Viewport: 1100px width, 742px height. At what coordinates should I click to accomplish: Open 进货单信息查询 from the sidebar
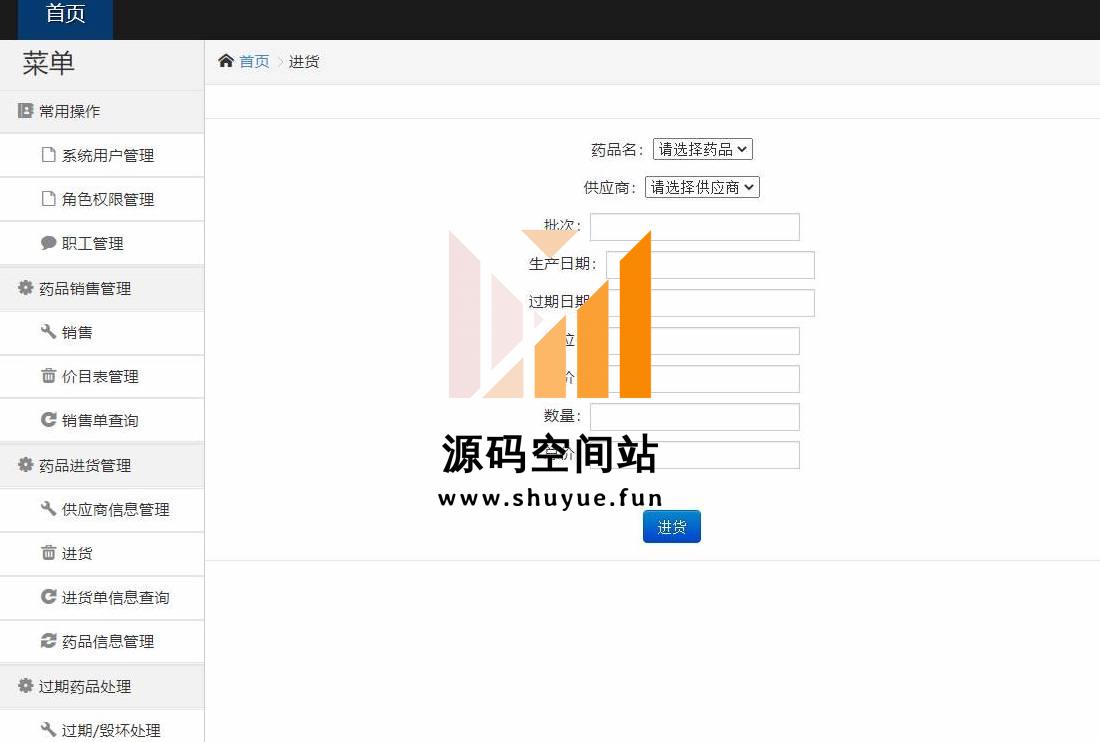tap(115, 597)
